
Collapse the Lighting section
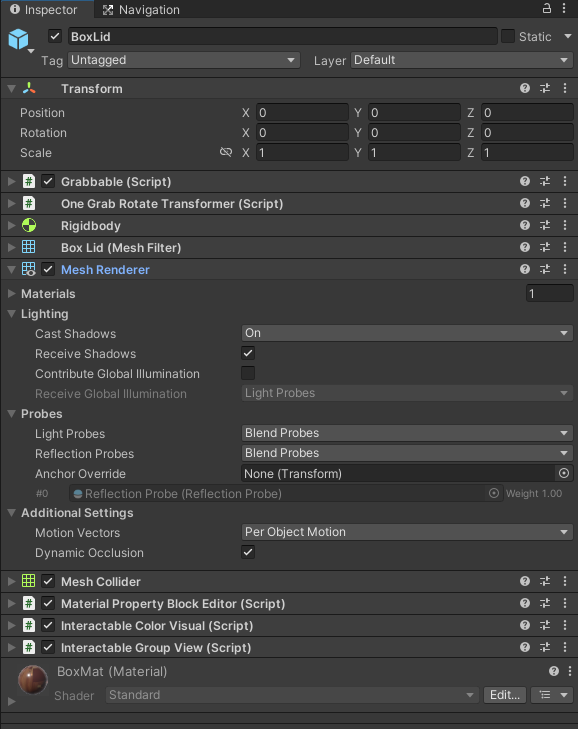click(12, 314)
